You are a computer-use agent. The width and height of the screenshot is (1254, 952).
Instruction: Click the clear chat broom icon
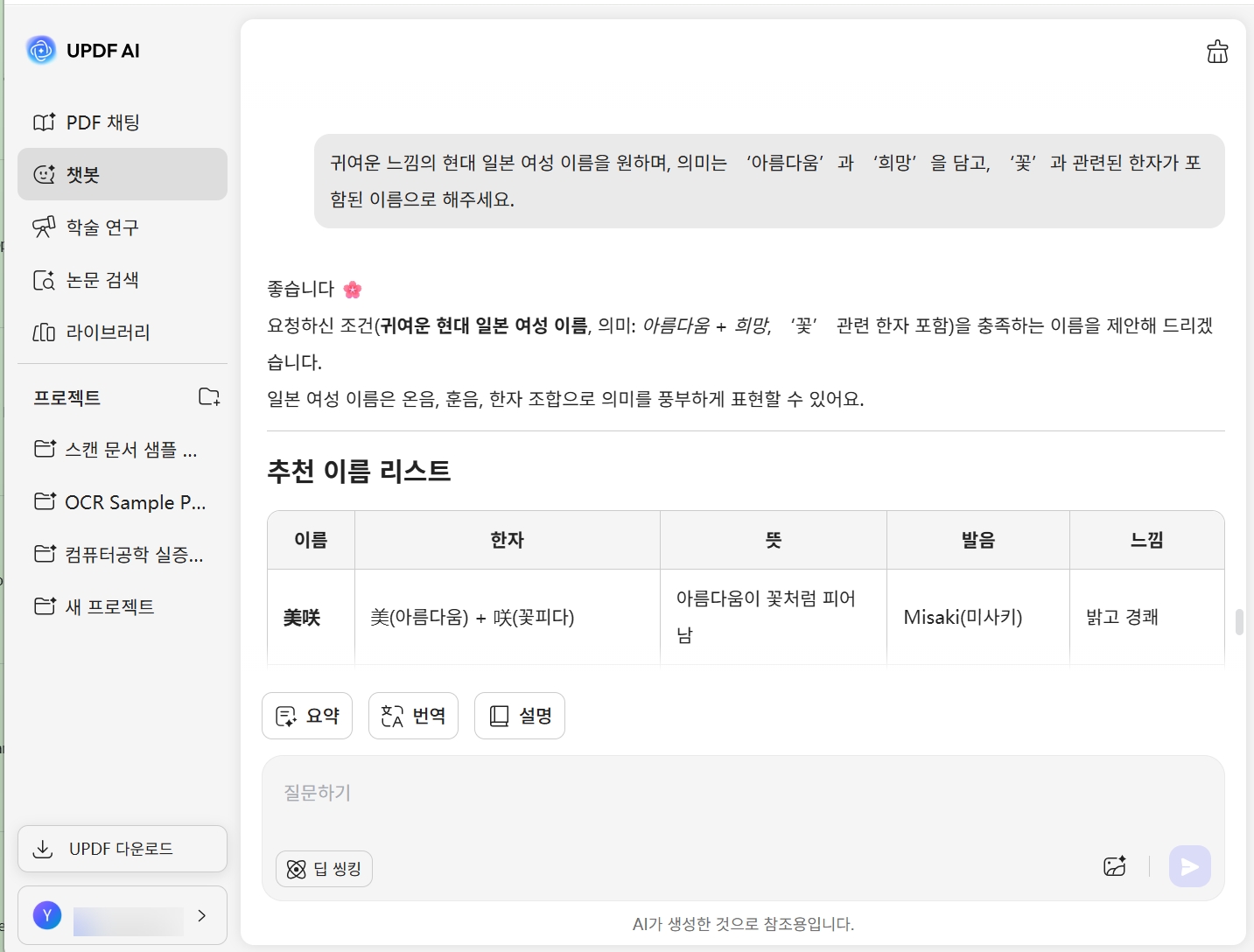tap(1217, 52)
